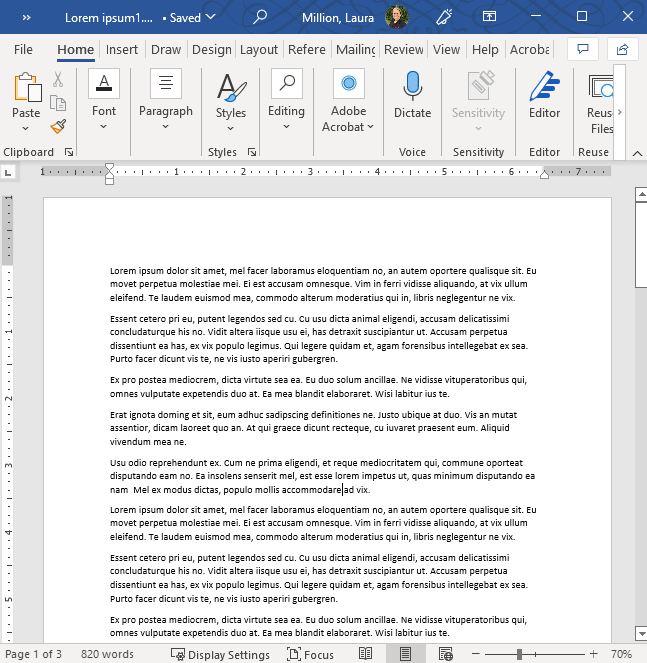Click the Coming Soon megaphone icon
This screenshot has width=647, height=663.
445,17
